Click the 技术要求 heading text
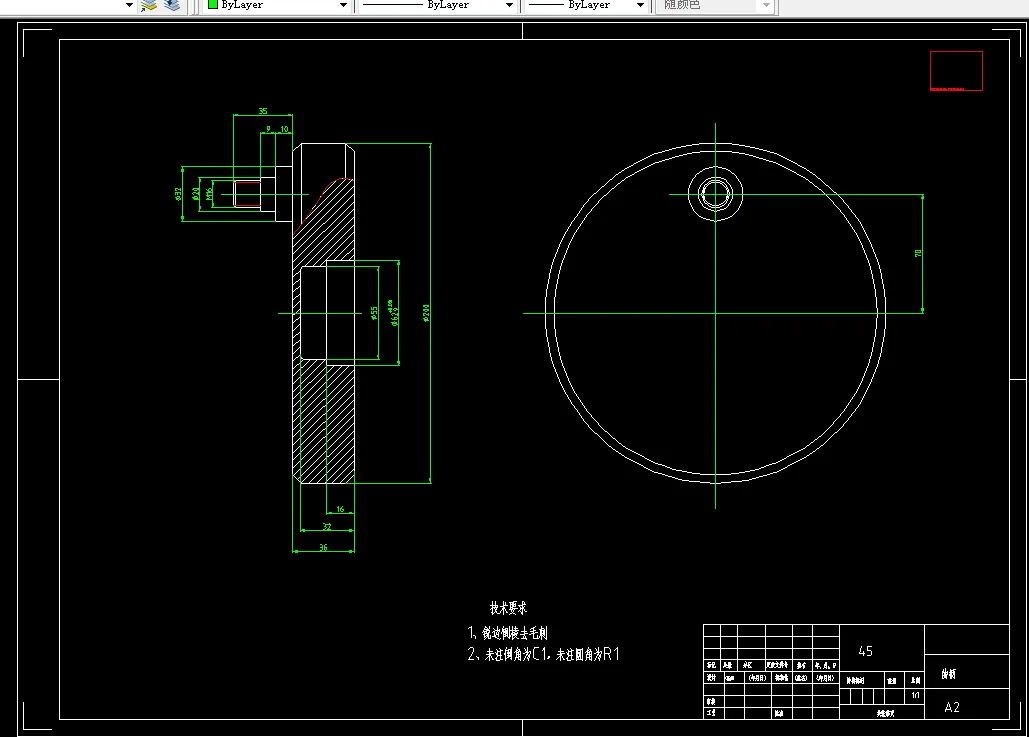This screenshot has width=1029, height=737. click(508, 608)
